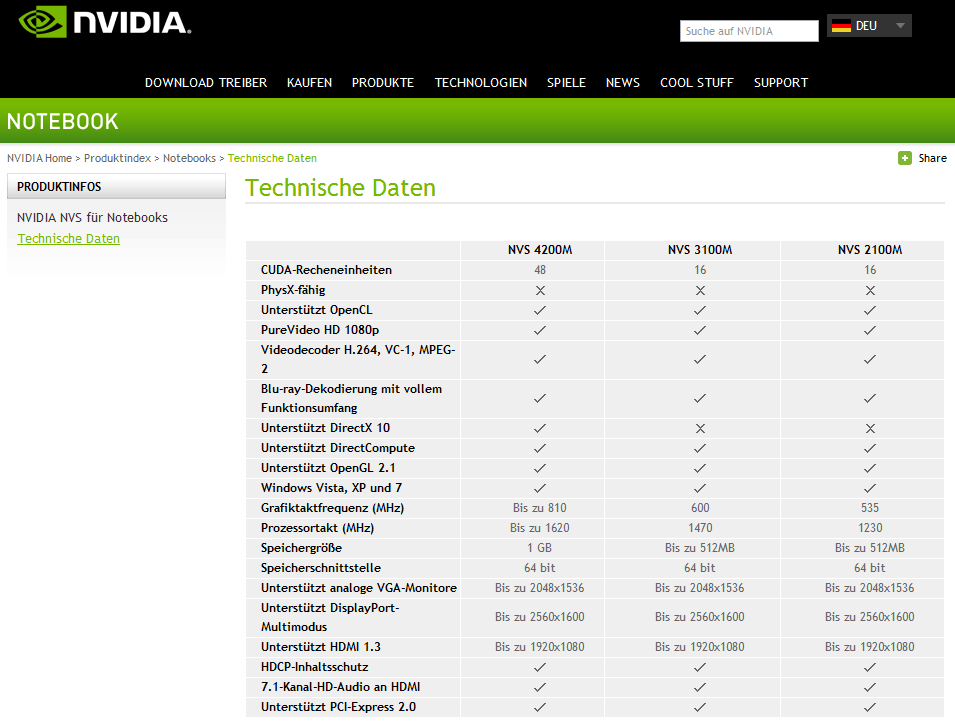Go to NVIDIA Home breadcrumb link
Viewport: 955px width, 721px height.
(x=39, y=158)
